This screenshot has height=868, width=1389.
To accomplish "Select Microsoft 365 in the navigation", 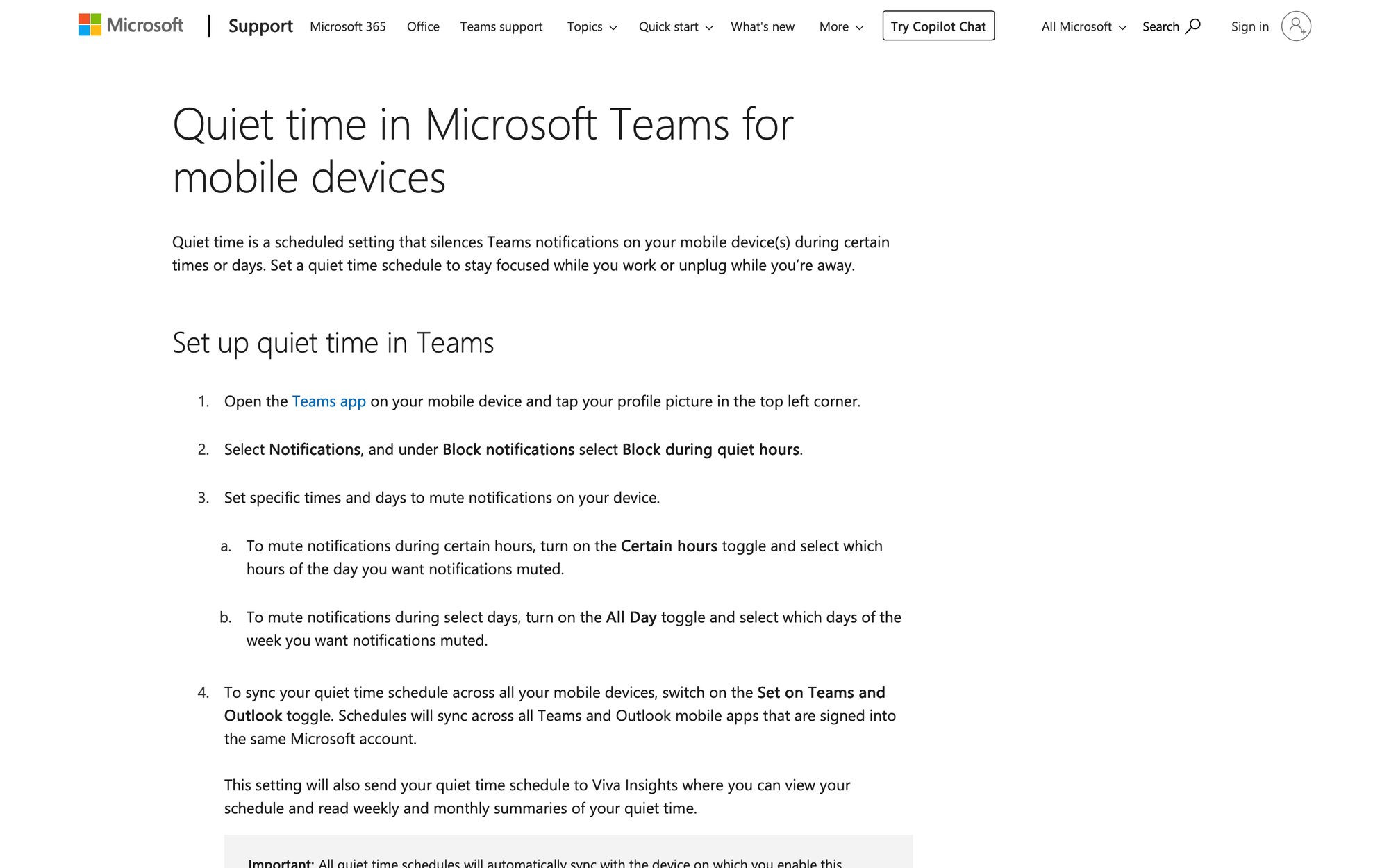I will pos(347,26).
